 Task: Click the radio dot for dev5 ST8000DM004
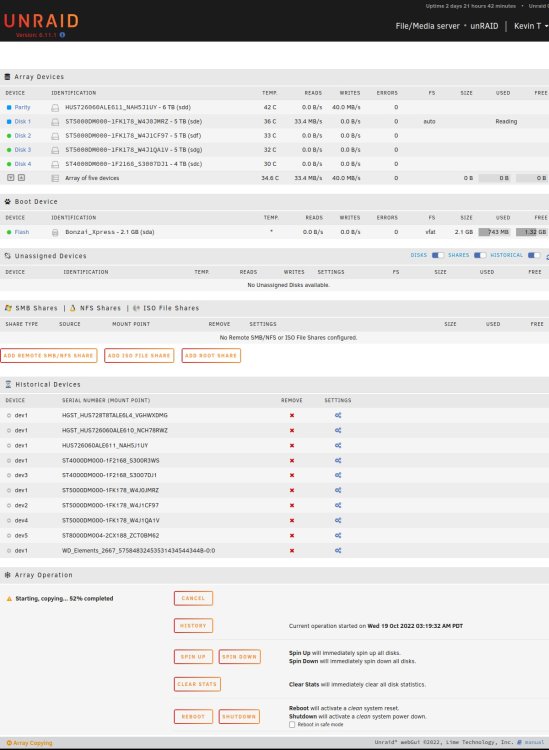[x=9, y=536]
